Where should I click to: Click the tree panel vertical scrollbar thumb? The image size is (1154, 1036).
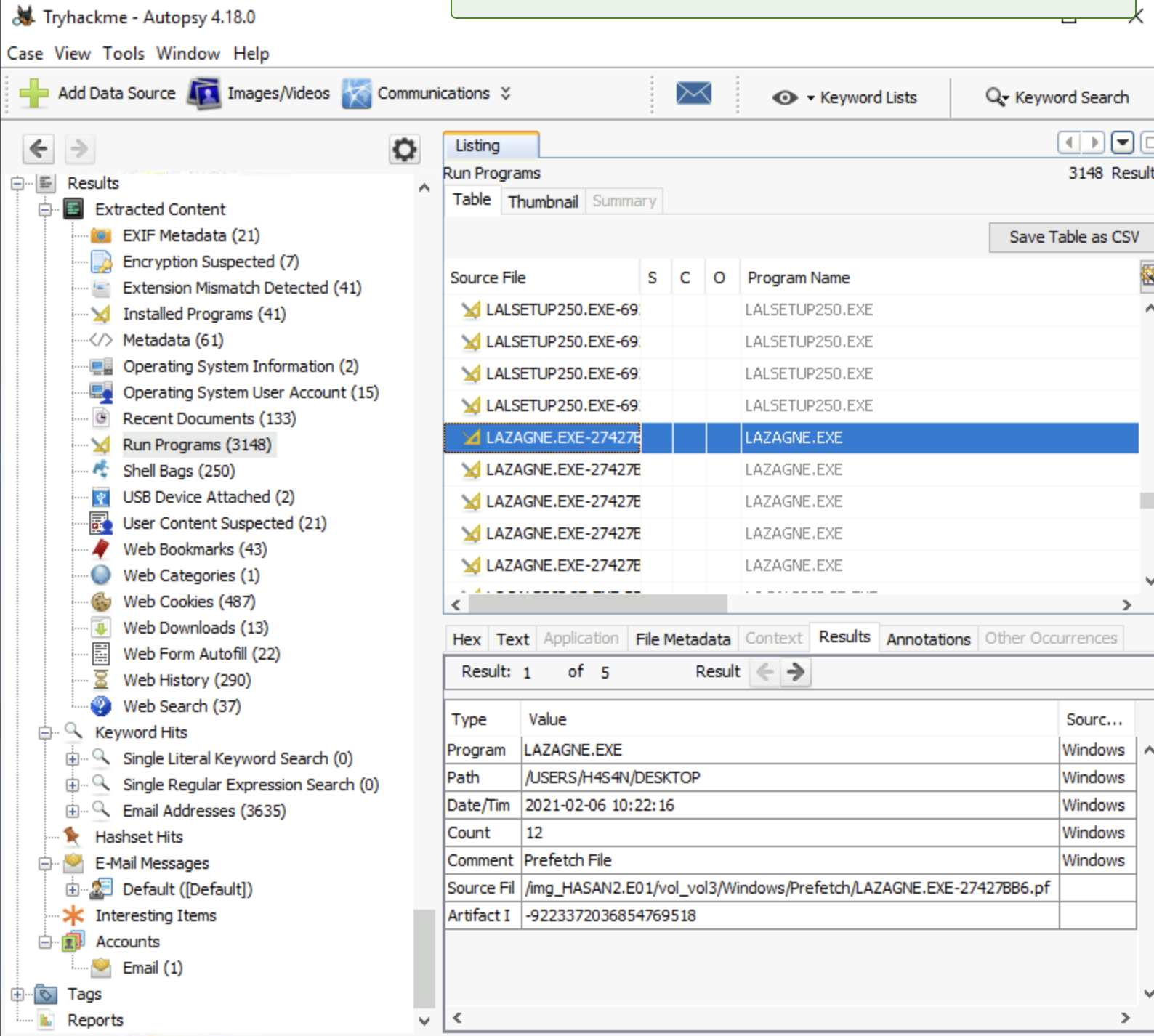424,959
